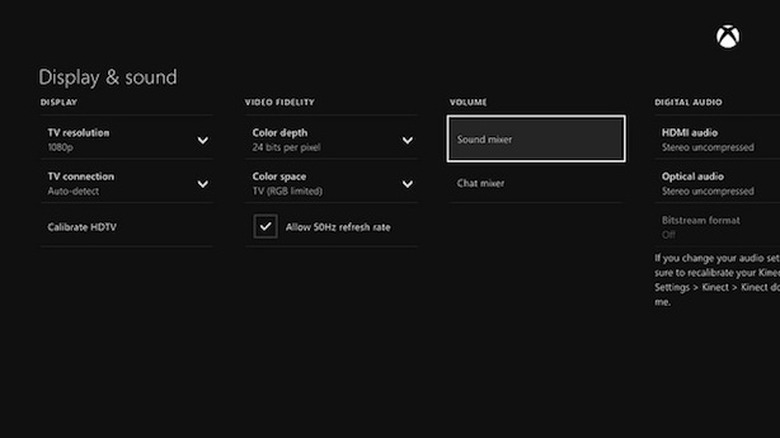Click the Kinect recalibration help text
The height and width of the screenshot is (438, 780).
(x=716, y=279)
